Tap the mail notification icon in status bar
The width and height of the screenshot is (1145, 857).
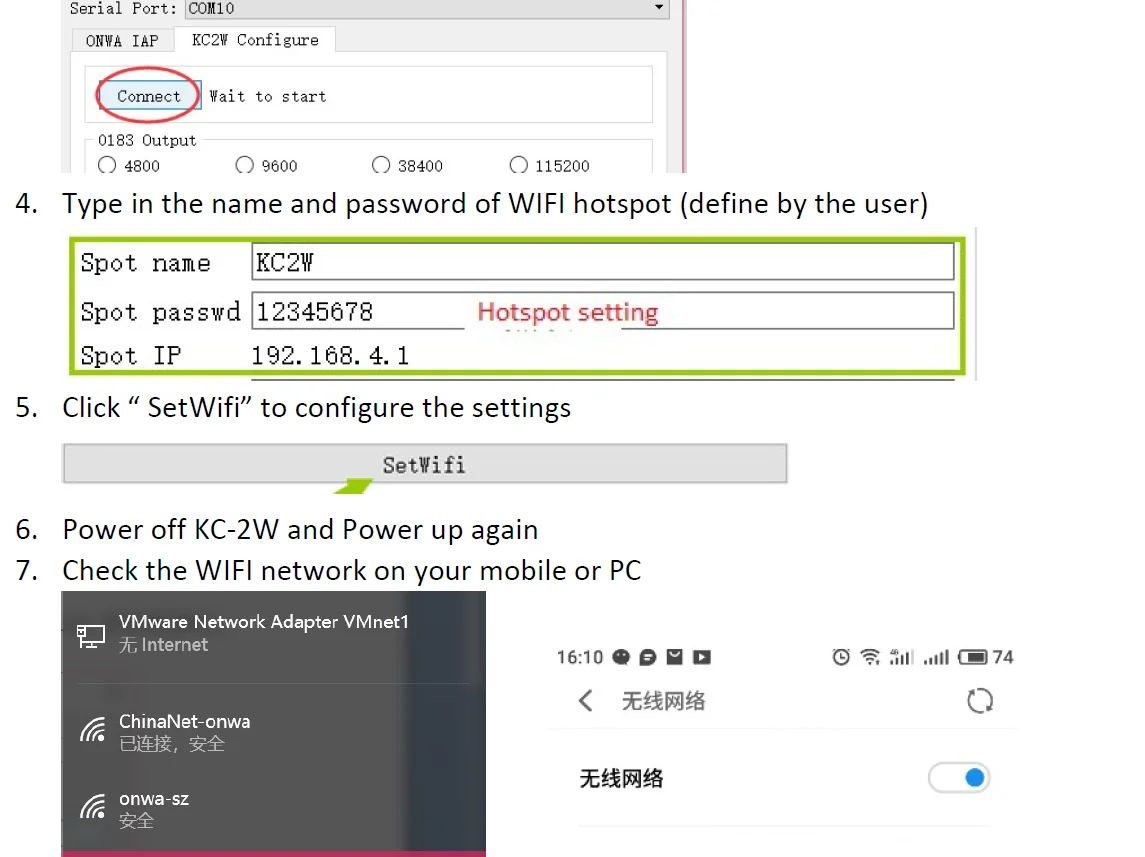(674, 657)
